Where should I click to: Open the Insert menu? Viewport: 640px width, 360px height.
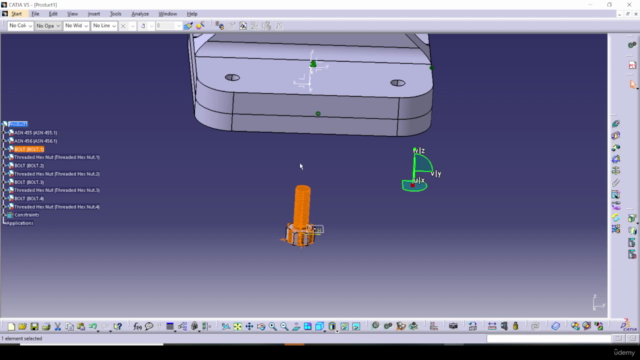point(94,14)
